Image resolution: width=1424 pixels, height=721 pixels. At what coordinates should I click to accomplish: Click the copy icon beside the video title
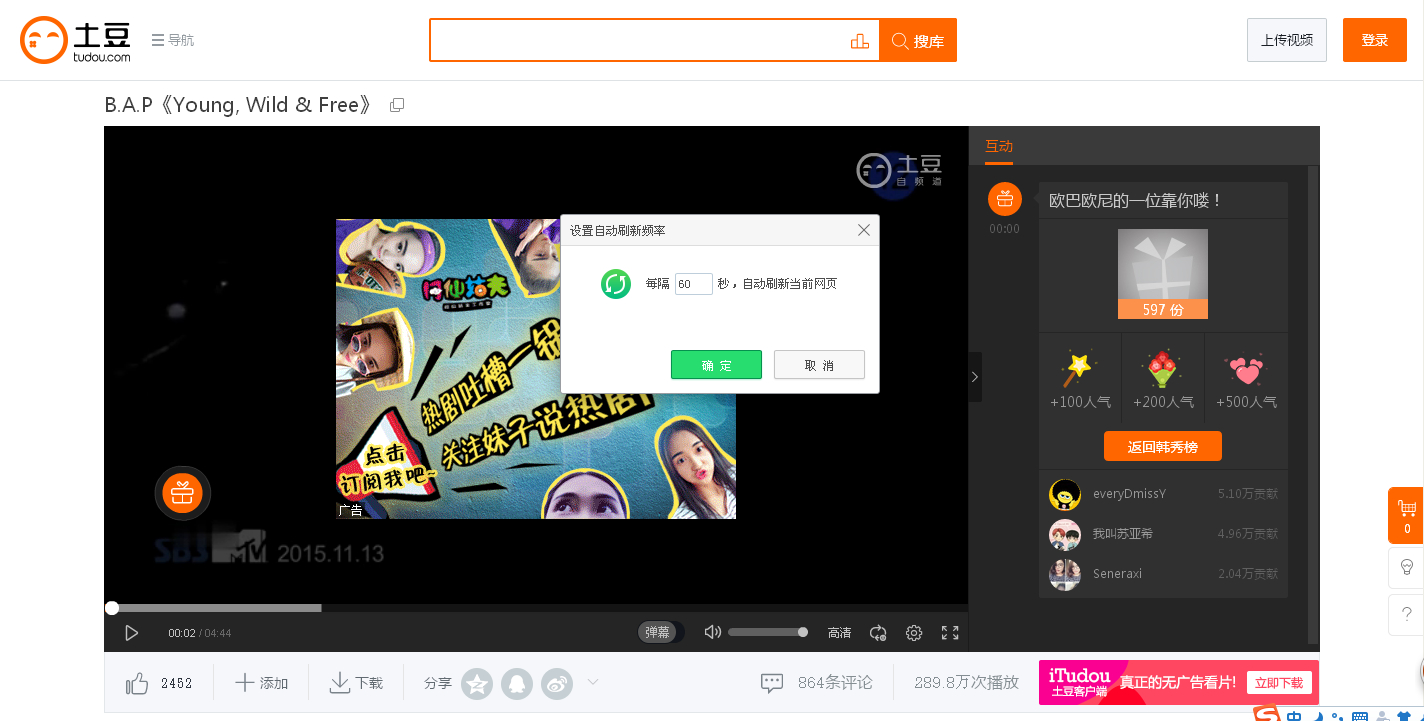coord(397,105)
